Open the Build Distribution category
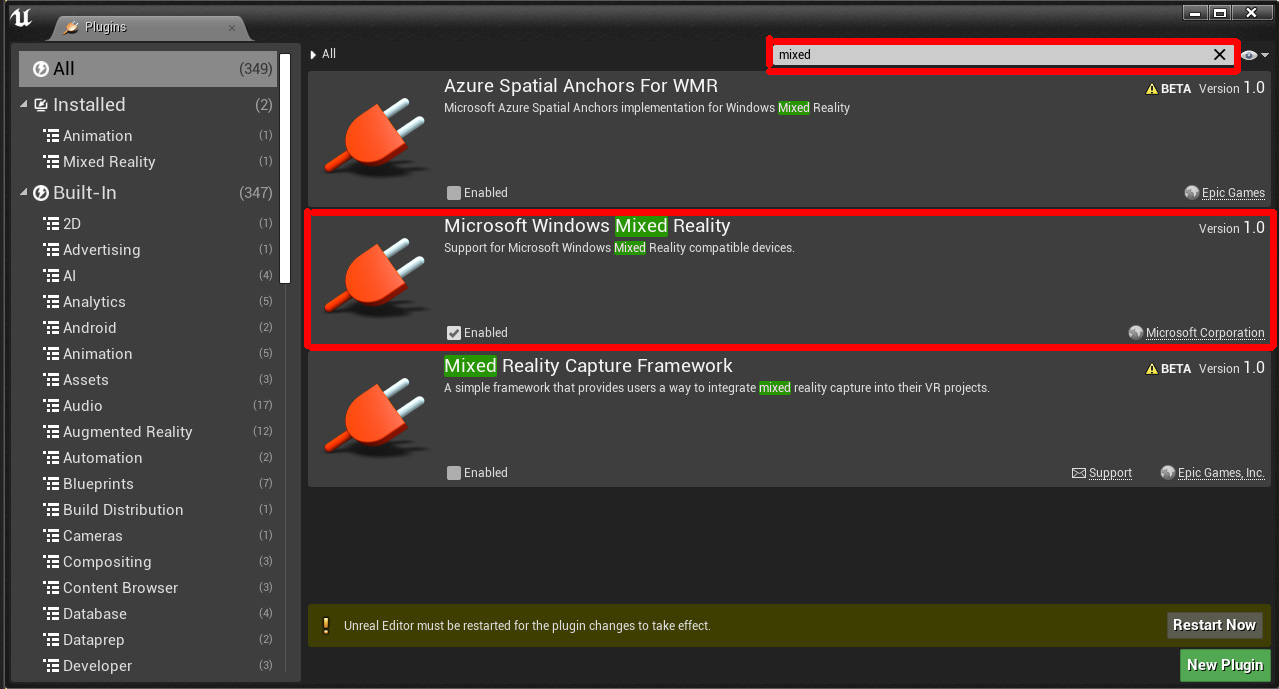The height and width of the screenshot is (689, 1279). point(148,510)
